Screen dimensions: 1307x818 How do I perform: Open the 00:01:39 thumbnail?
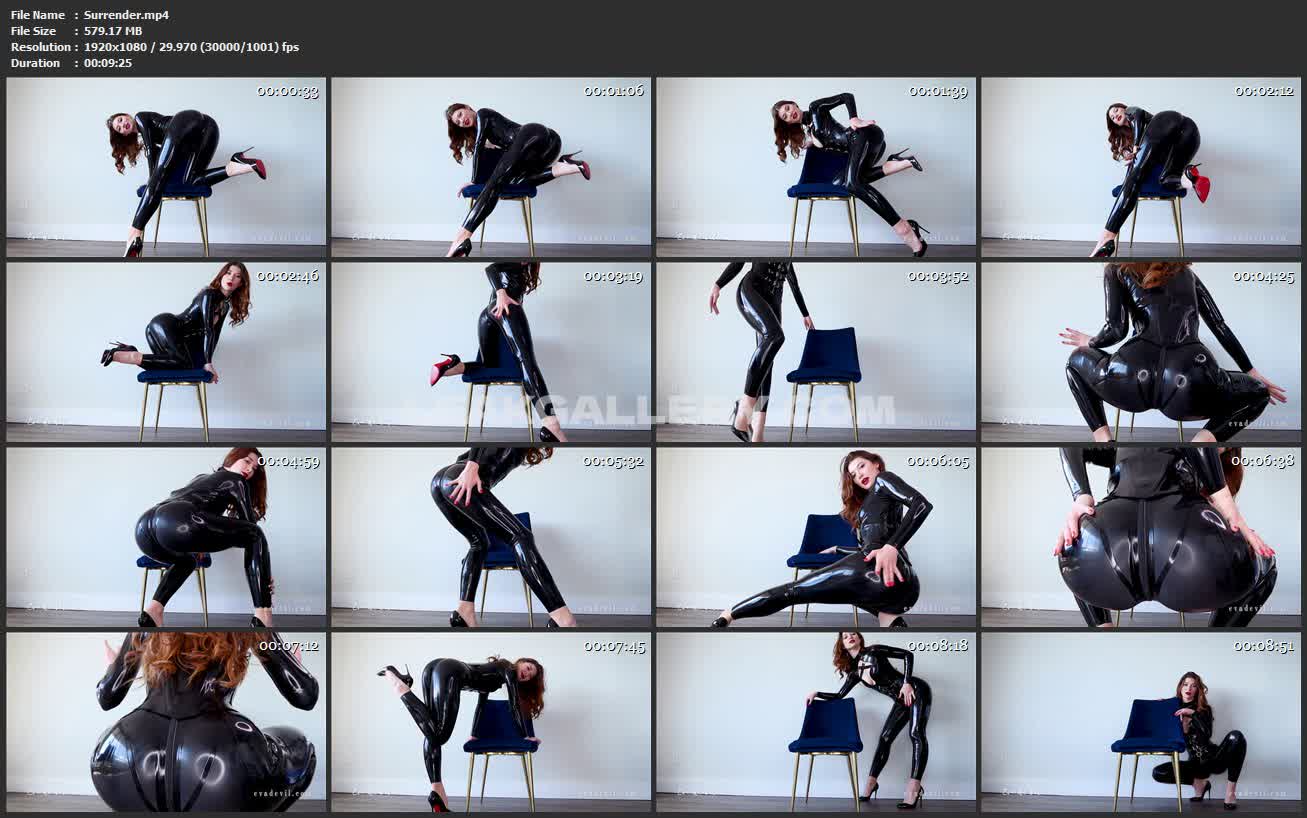click(x=816, y=168)
